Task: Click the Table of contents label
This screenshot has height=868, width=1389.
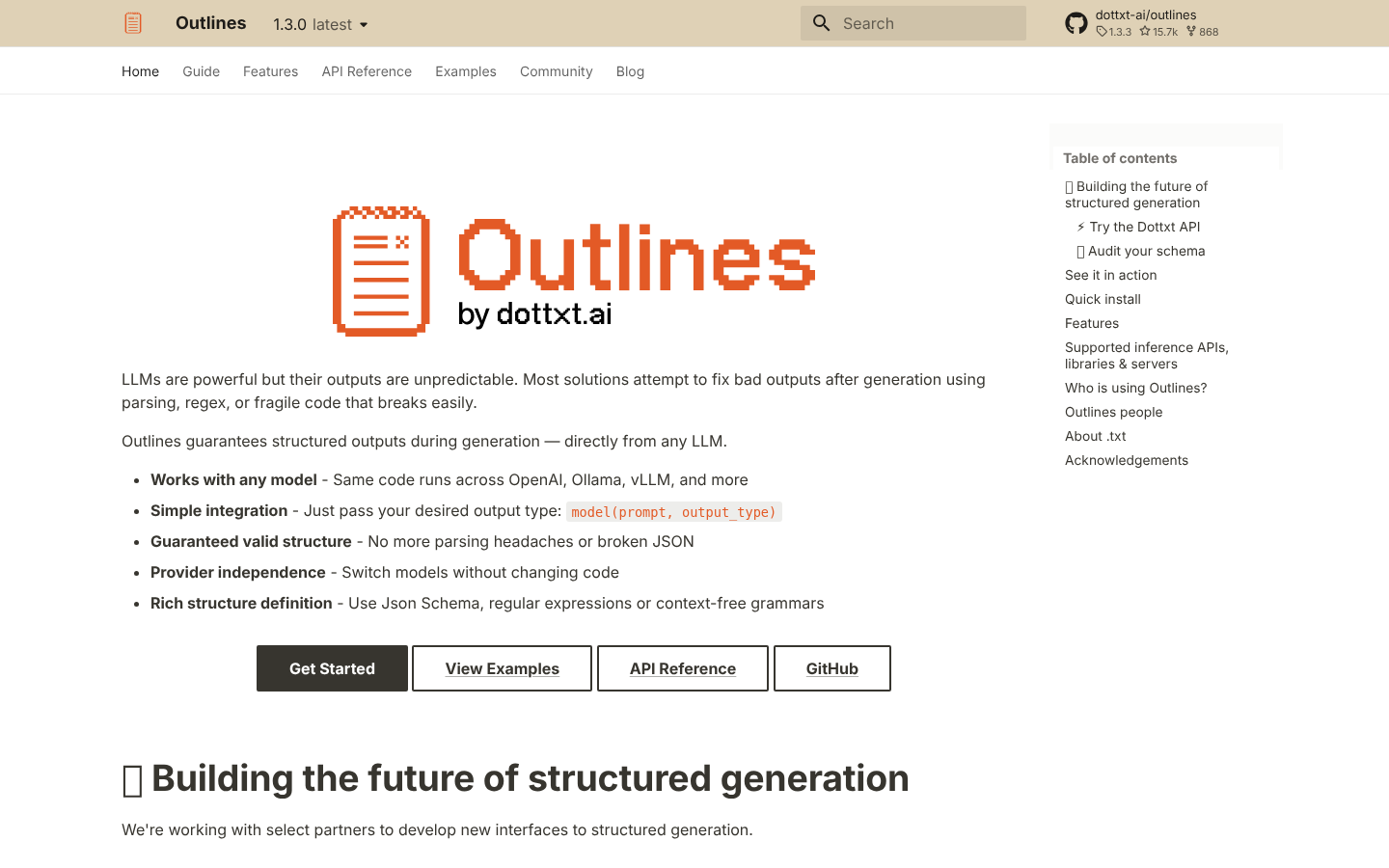Action: [x=1120, y=158]
